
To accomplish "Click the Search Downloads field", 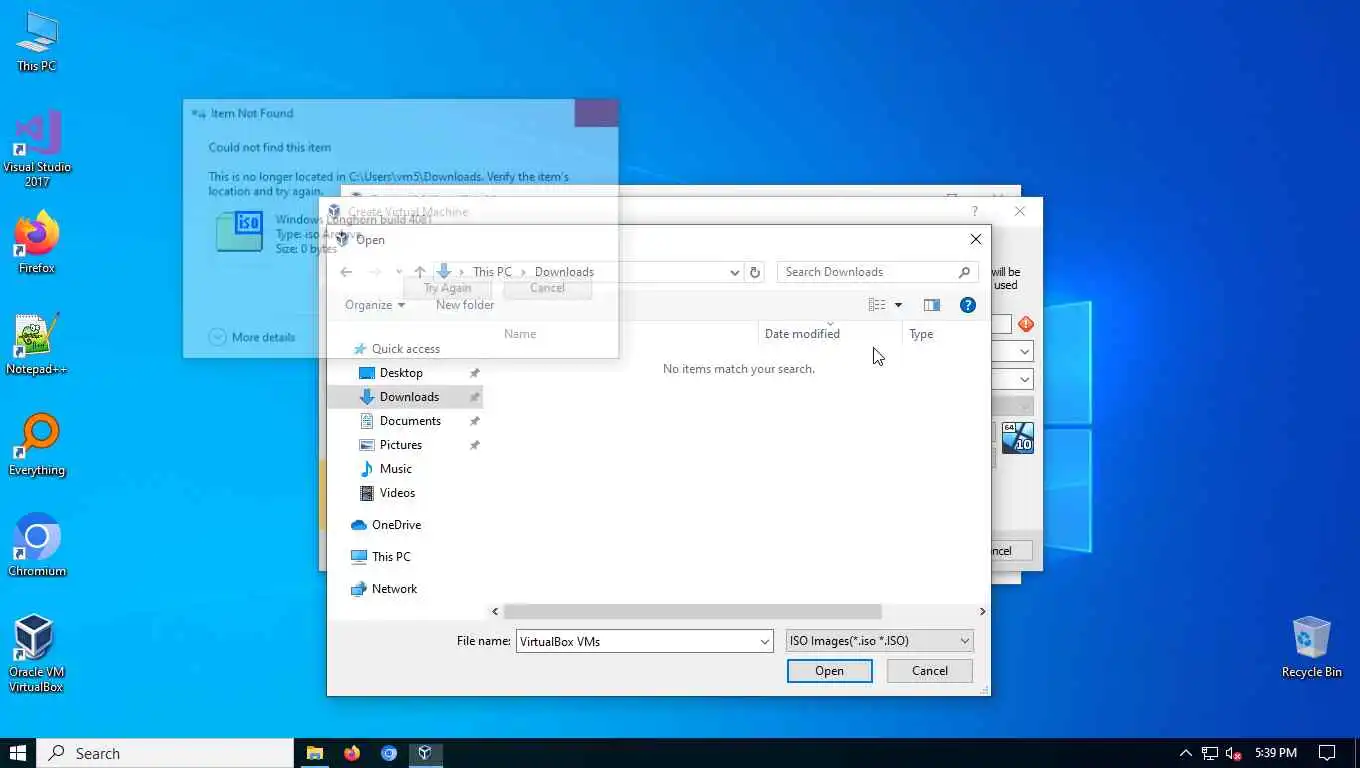I will tap(877, 272).
